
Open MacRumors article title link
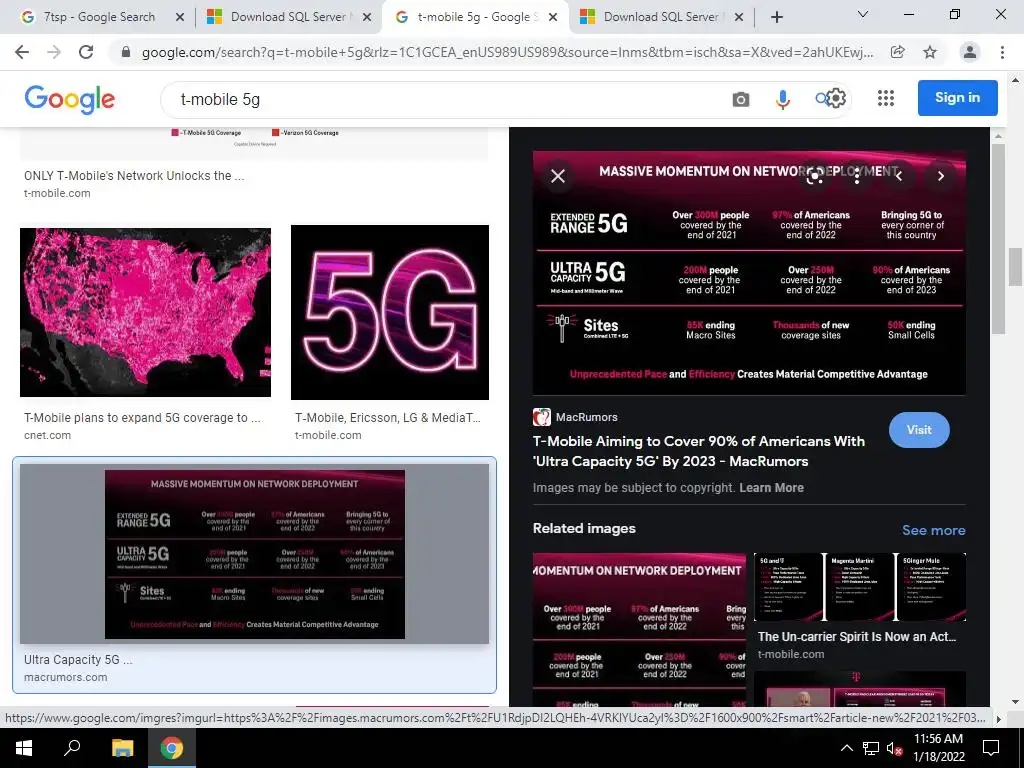pyautogui.click(x=699, y=451)
